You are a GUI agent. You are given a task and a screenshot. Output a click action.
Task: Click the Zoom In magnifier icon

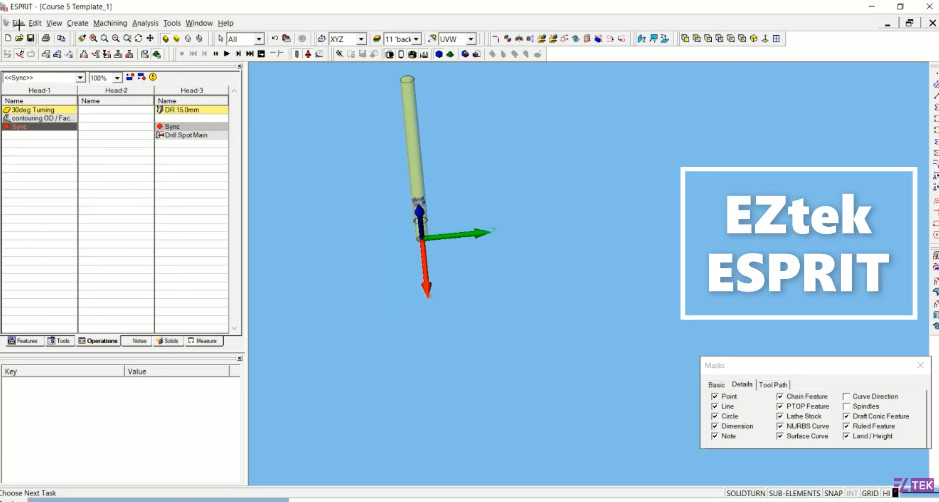click(x=104, y=39)
